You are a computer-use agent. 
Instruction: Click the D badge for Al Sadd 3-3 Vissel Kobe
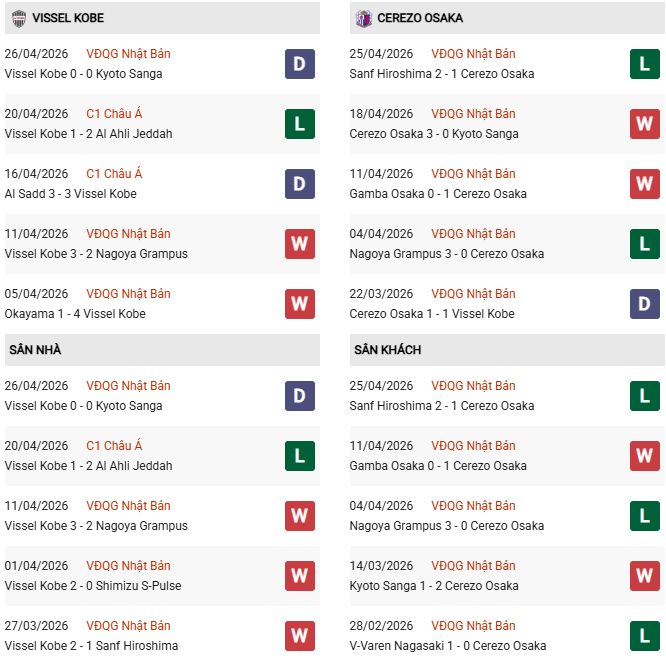(299, 184)
